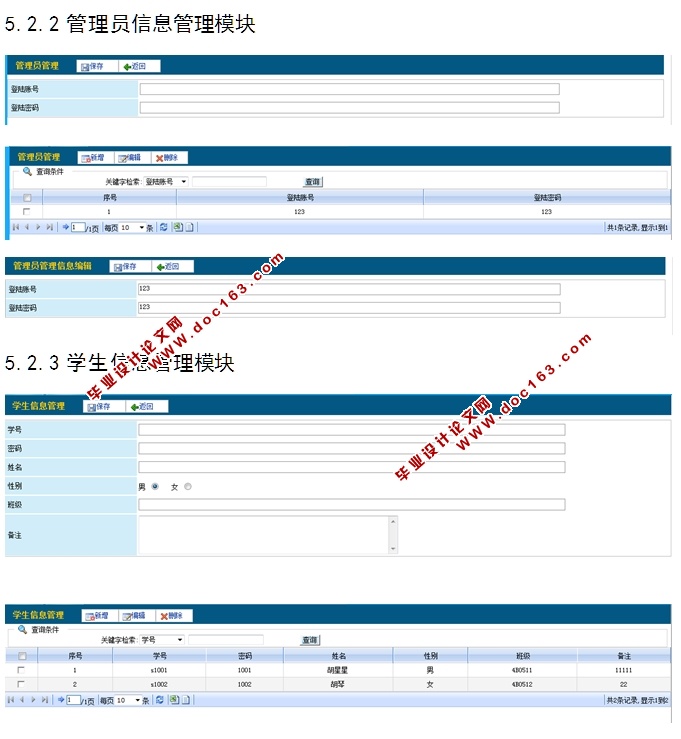Go to first page in 学生信息管理 pager
The width and height of the screenshot is (681, 739).
click(x=11, y=700)
